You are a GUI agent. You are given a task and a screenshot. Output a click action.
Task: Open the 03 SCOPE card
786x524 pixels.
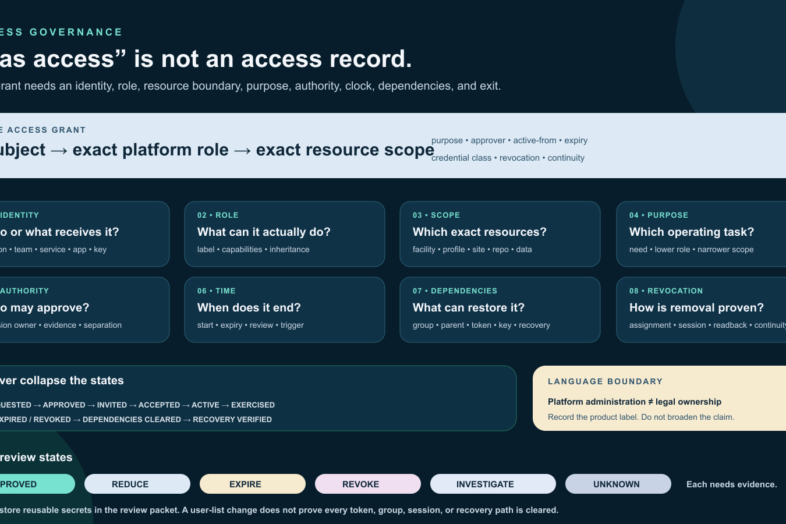click(500, 234)
